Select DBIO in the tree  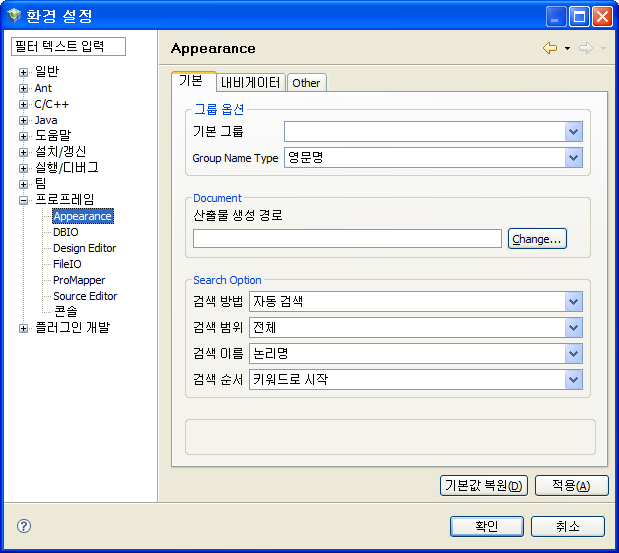(65, 232)
